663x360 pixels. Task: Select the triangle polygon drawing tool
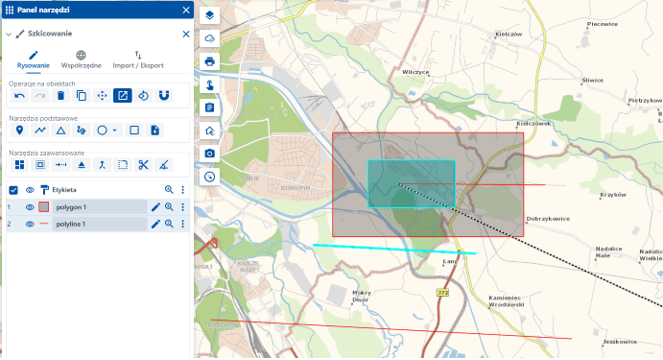[x=60, y=130]
